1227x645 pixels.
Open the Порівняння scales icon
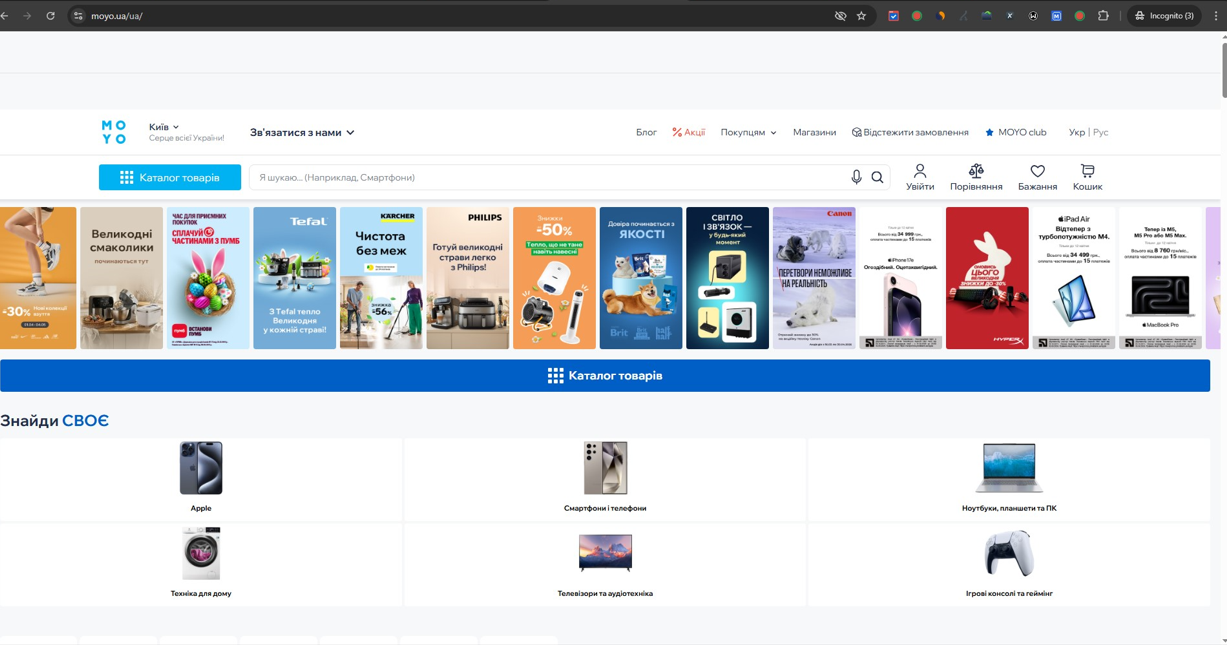976,177
